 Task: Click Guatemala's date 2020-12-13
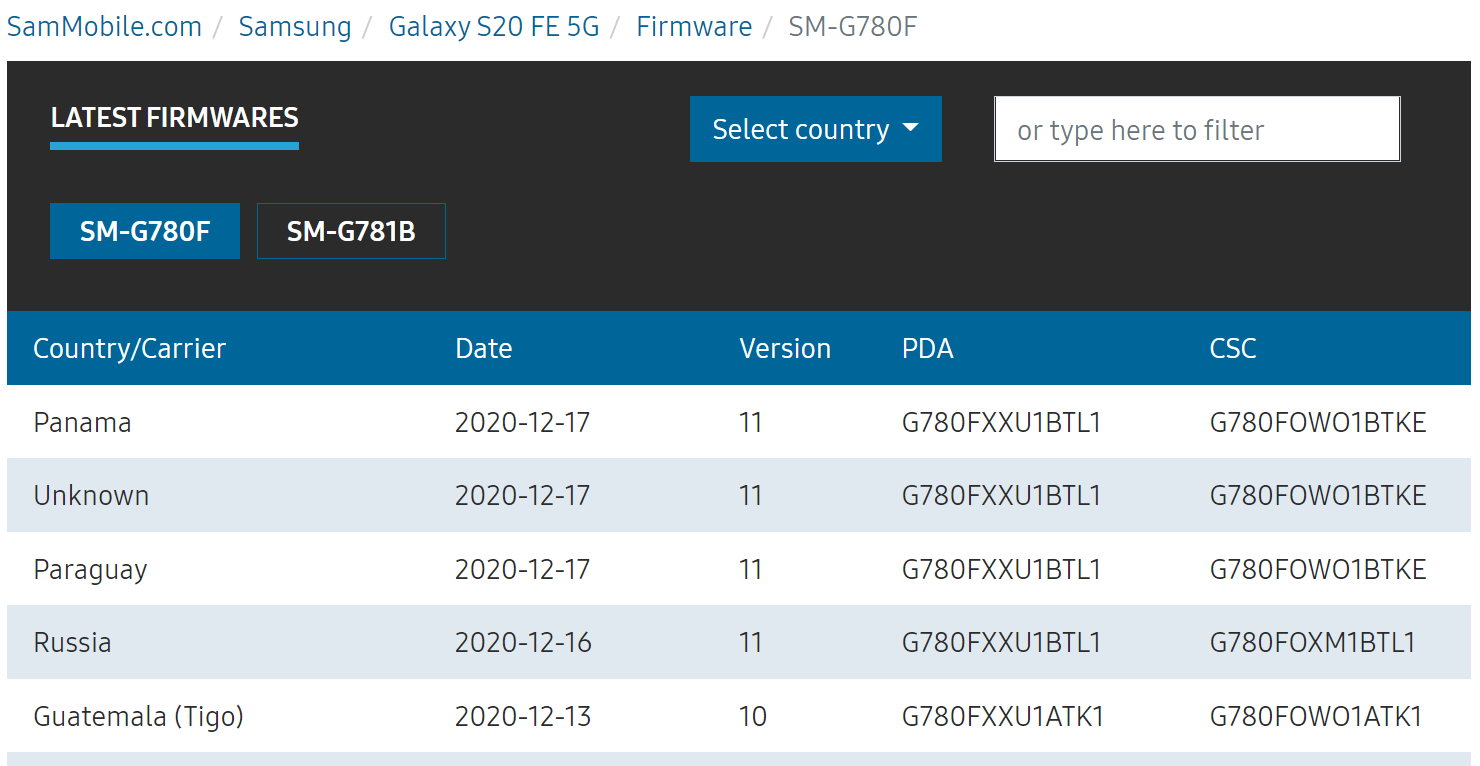coord(523,716)
